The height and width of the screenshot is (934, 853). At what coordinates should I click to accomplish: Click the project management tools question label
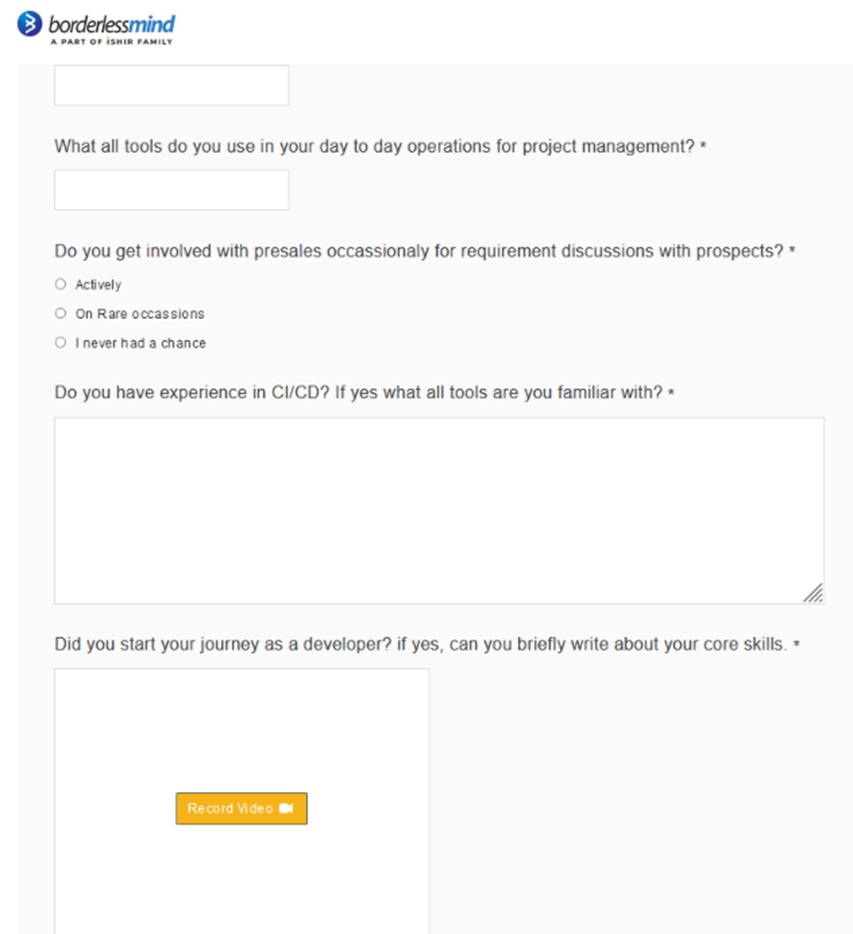coord(374,146)
